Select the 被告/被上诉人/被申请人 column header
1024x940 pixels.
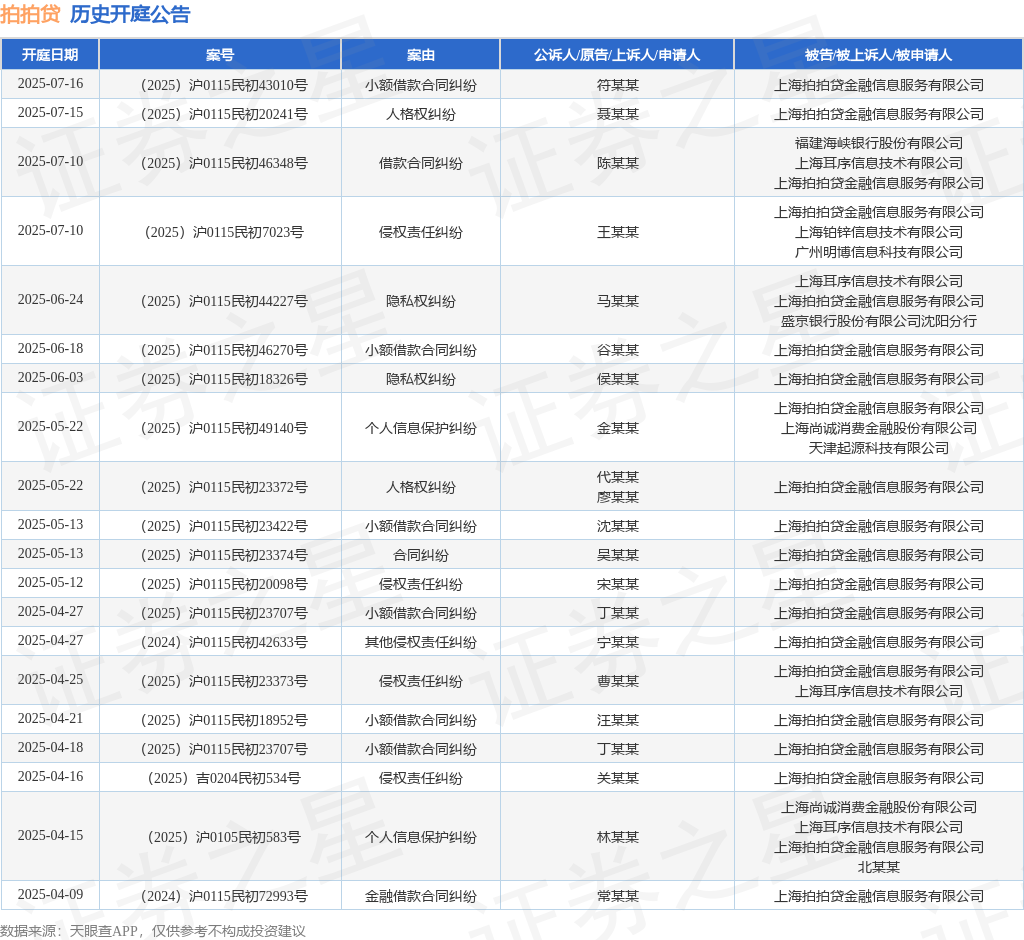coord(878,55)
